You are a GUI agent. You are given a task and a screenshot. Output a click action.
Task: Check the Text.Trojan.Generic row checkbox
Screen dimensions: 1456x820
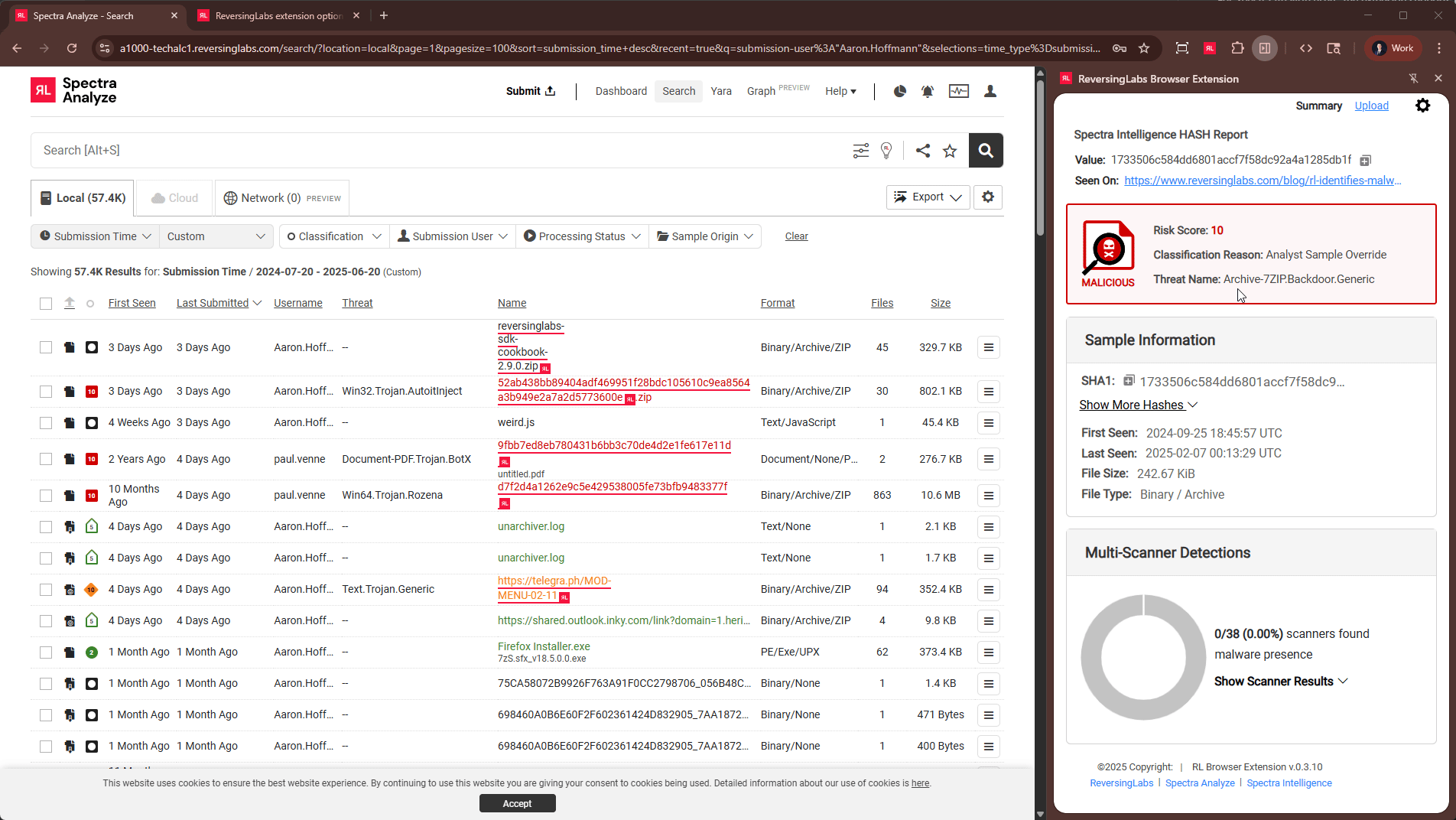[46, 590]
